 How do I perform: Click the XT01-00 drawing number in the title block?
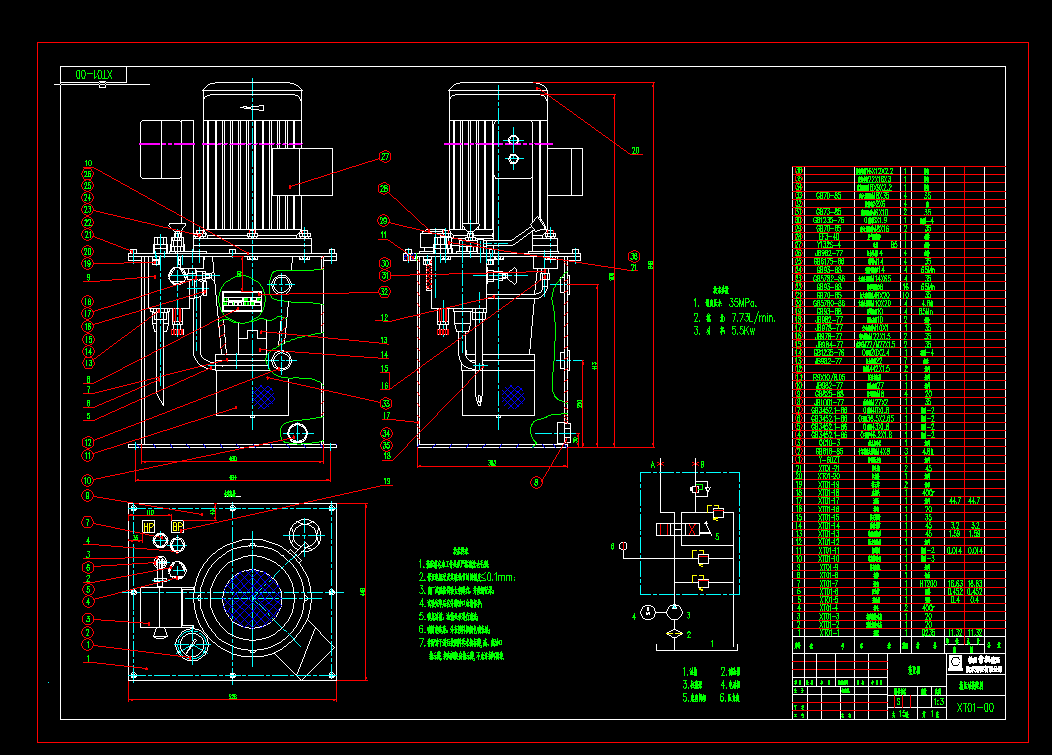(975, 707)
